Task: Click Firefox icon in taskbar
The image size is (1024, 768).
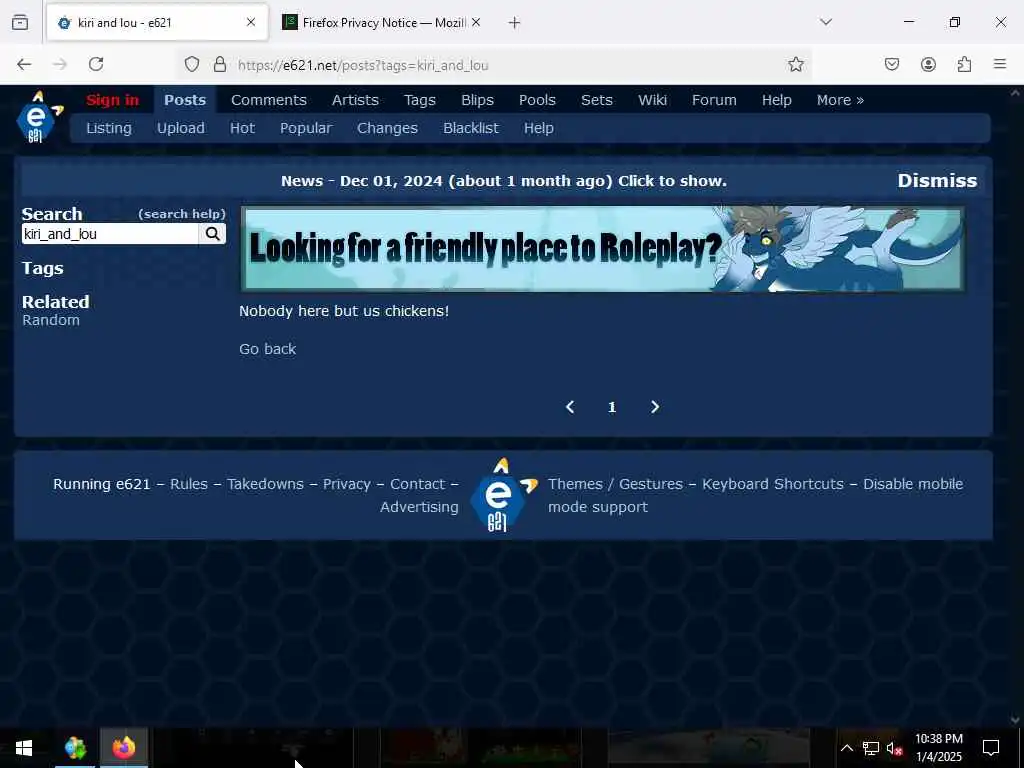Action: point(123,748)
